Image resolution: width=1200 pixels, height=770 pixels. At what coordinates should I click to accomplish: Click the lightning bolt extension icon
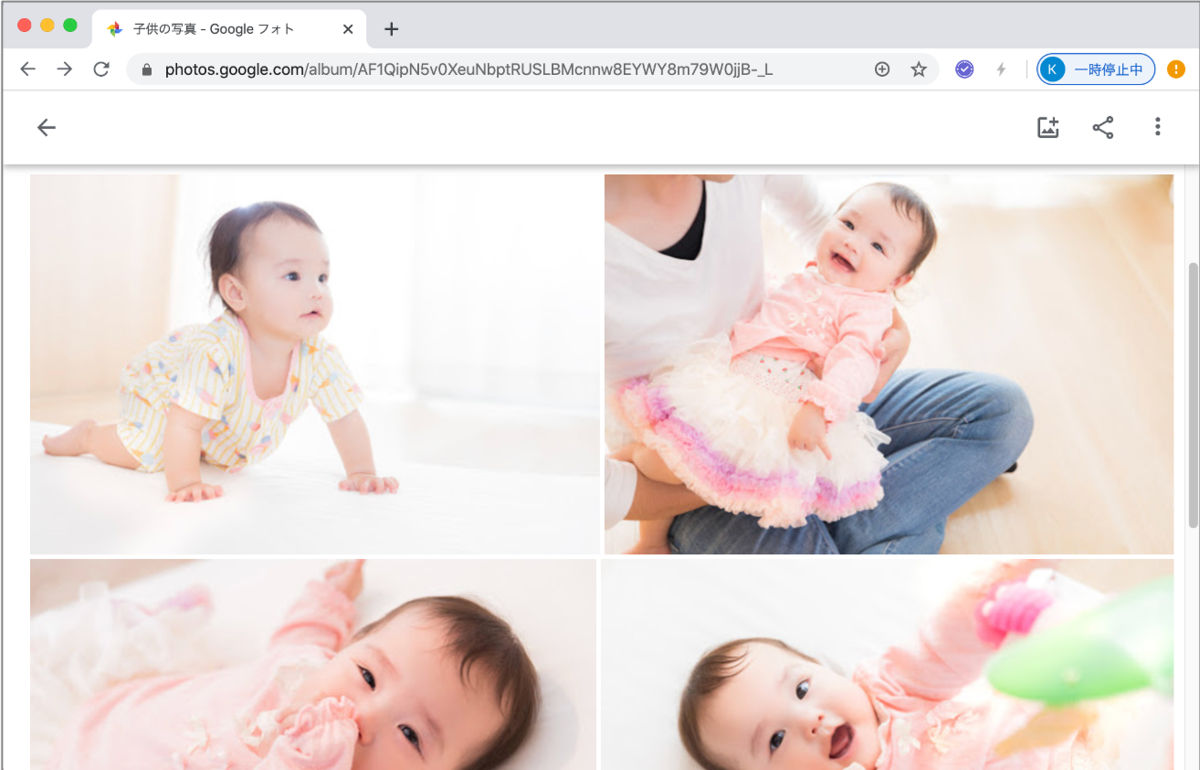pos(1001,69)
